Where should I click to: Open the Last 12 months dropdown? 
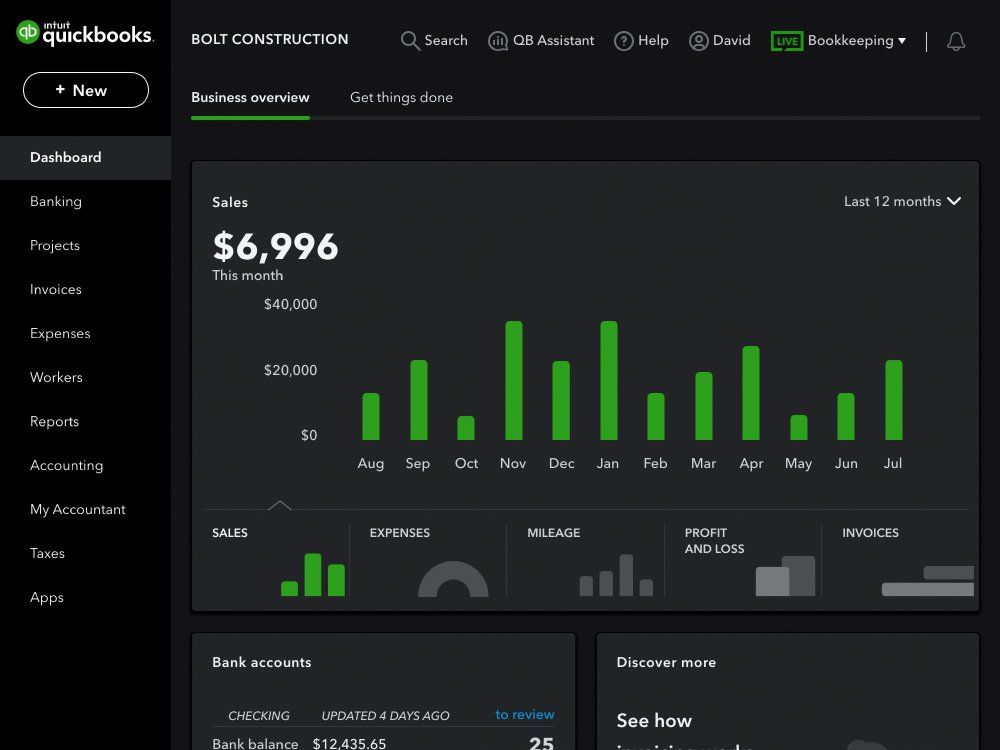coord(901,201)
